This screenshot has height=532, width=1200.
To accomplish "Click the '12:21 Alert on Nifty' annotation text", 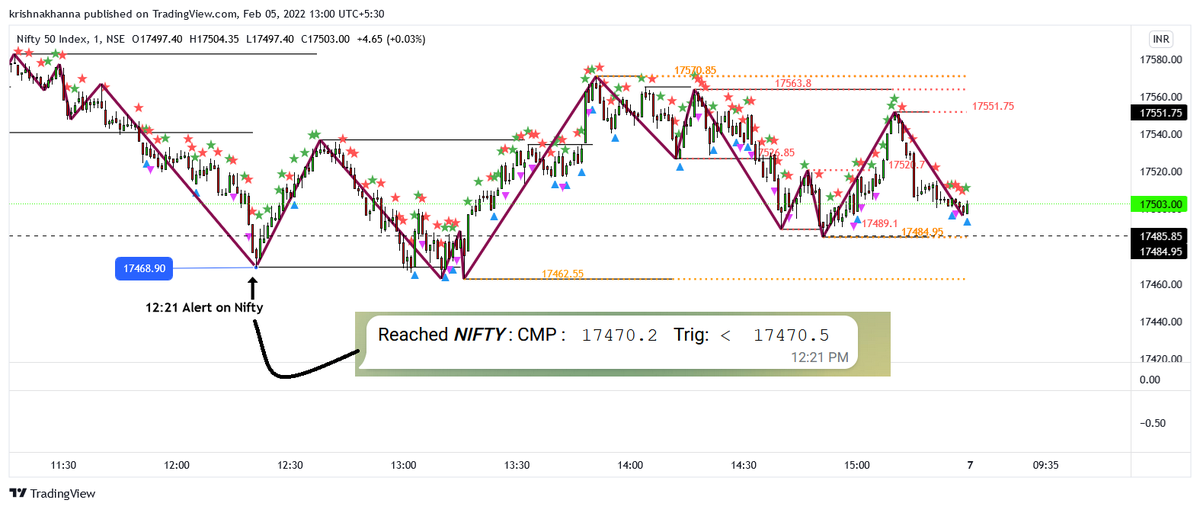I will (203, 307).
